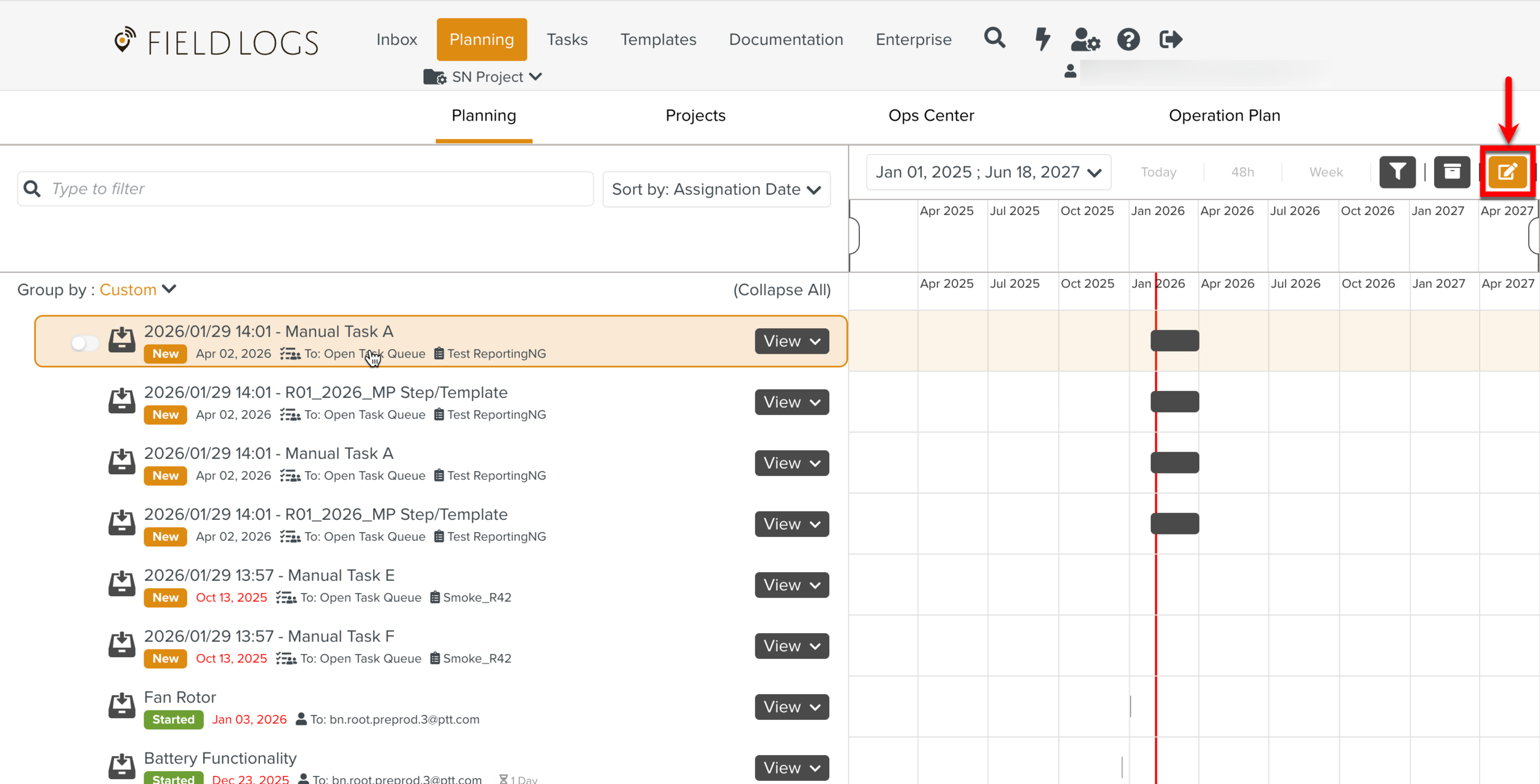Click the search magnifier icon in top navigation
Screen dimensions: 1540x784
tap(994, 39)
